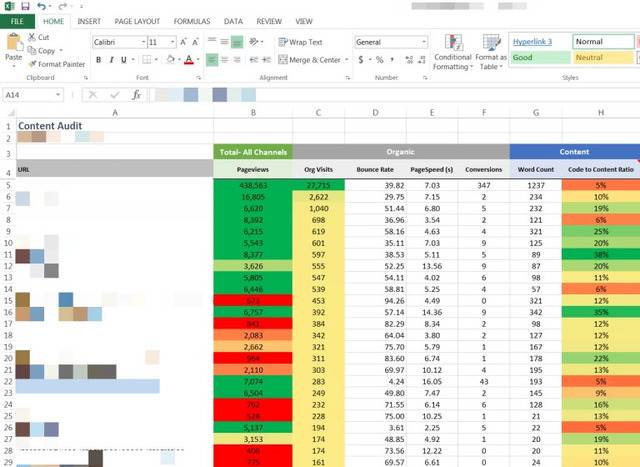Click Decrease Indent icon
The image size is (640, 467).
click(x=254, y=60)
